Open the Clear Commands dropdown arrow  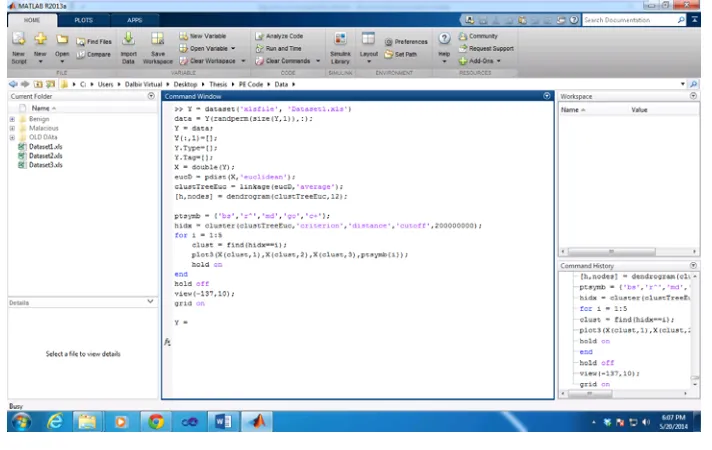click(x=318, y=60)
